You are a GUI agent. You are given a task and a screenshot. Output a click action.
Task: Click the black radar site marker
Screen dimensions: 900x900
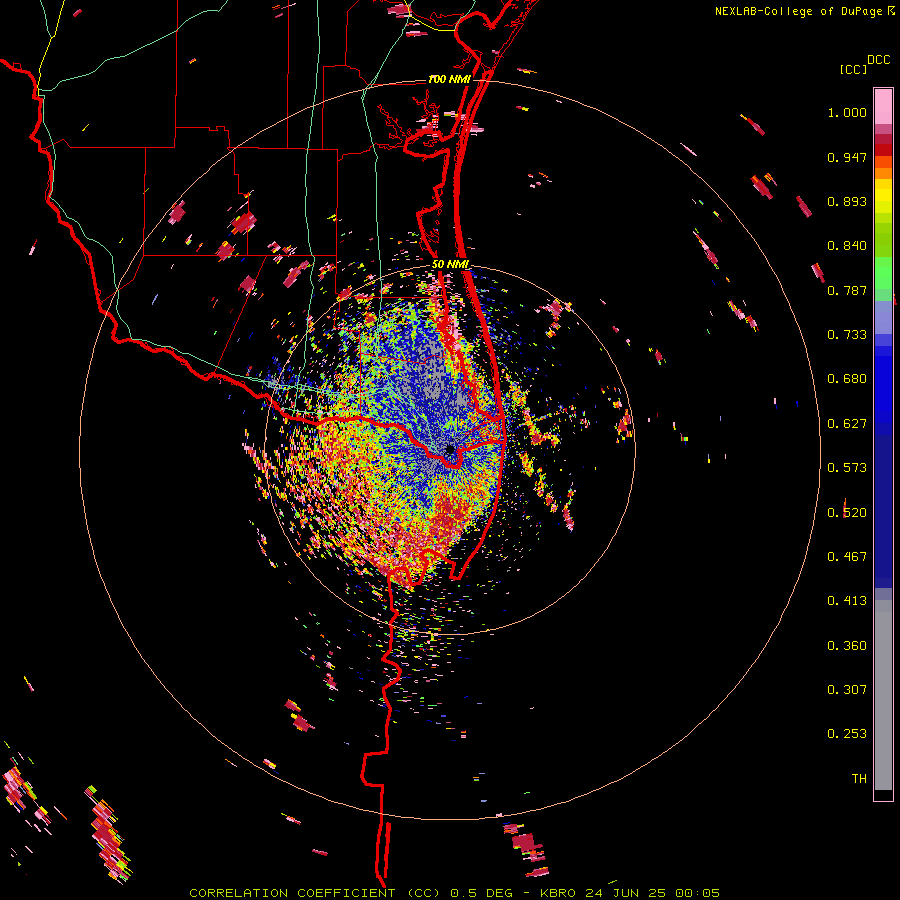(x=449, y=449)
